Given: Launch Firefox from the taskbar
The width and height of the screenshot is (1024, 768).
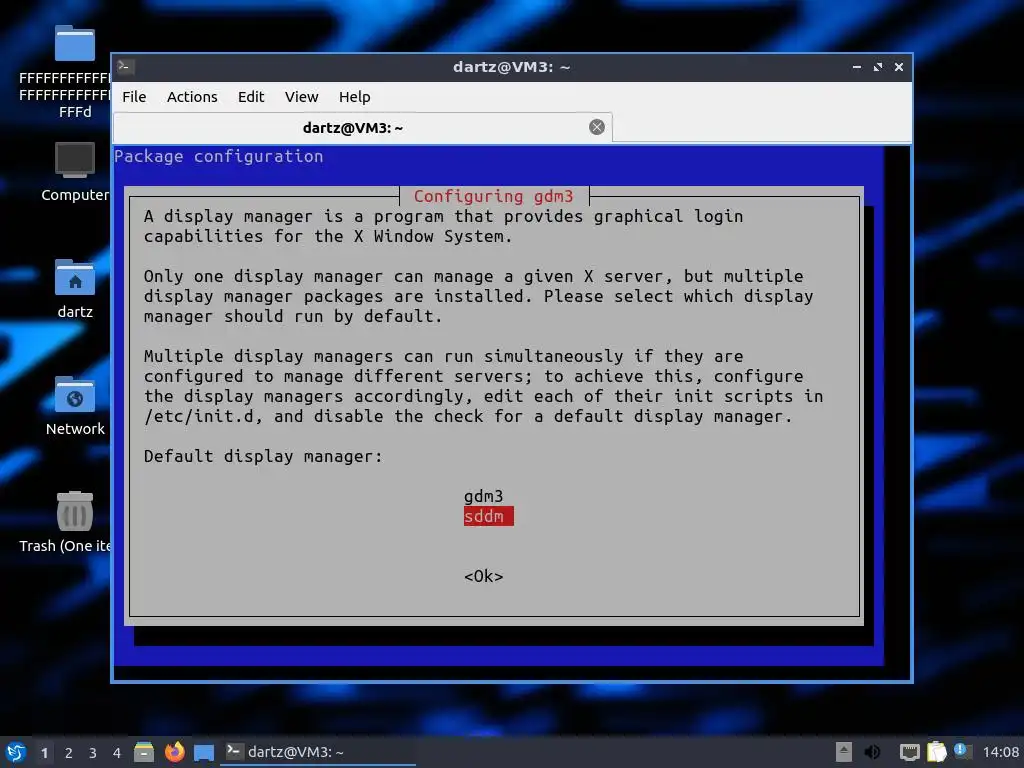Looking at the screenshot, I should (174, 752).
